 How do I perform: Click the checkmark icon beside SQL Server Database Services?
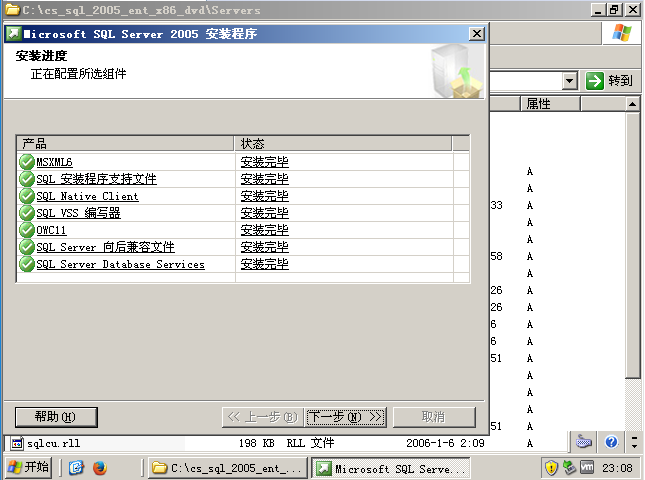[27, 264]
